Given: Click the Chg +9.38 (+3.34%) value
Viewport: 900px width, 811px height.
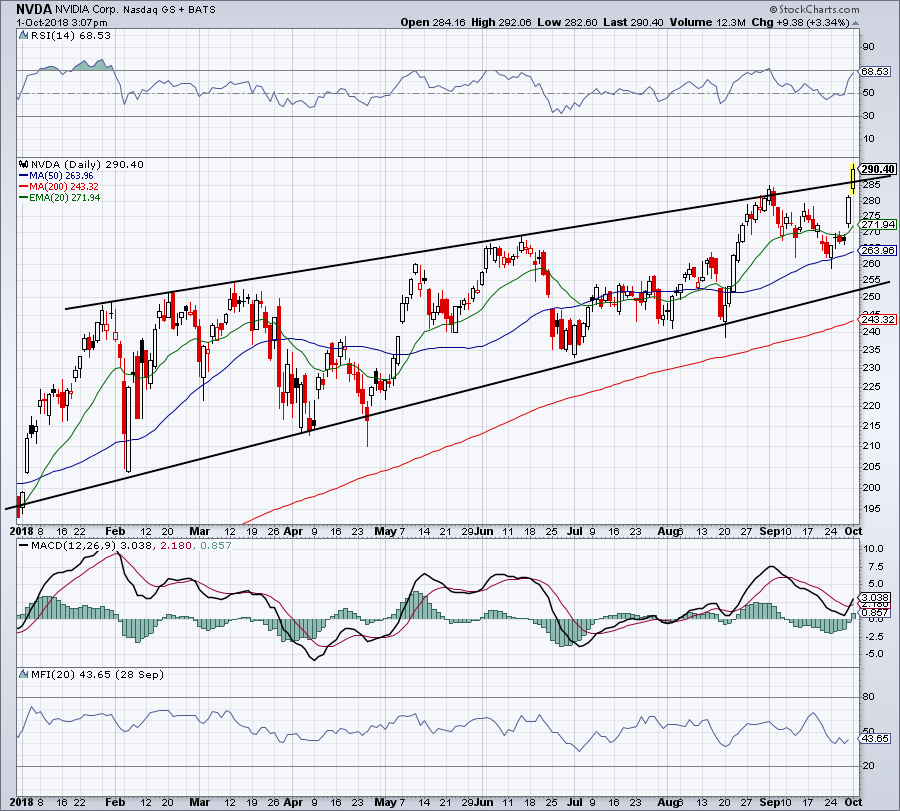Looking at the screenshot, I should click(800, 22).
